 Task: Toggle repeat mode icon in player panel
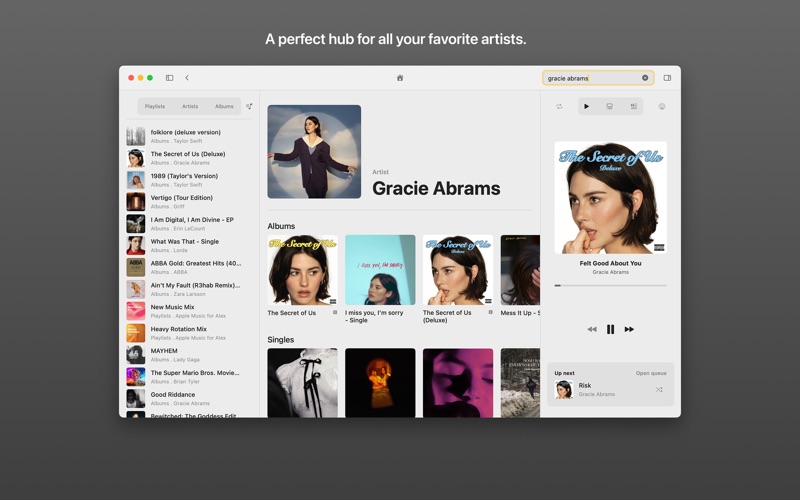point(559,107)
